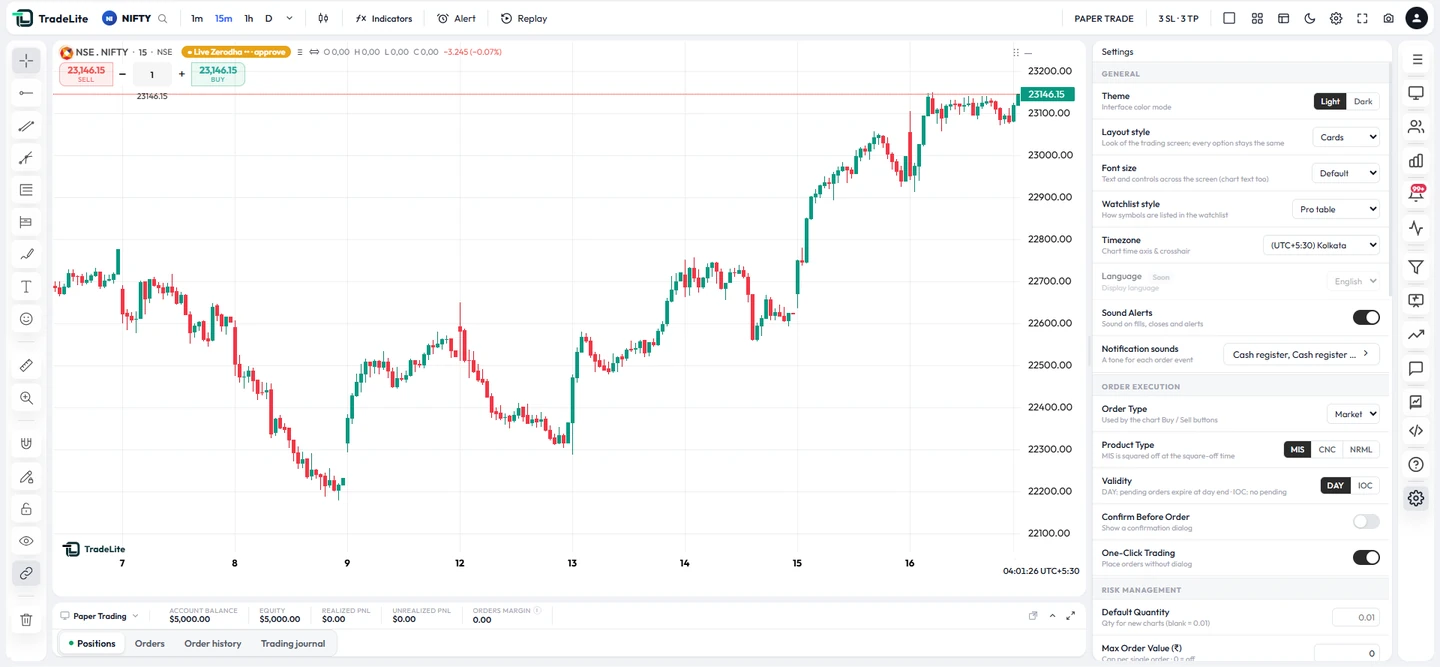Viewport: 1440px width, 667px height.
Task: Open the Order Type Market dropdown
Action: point(1353,413)
